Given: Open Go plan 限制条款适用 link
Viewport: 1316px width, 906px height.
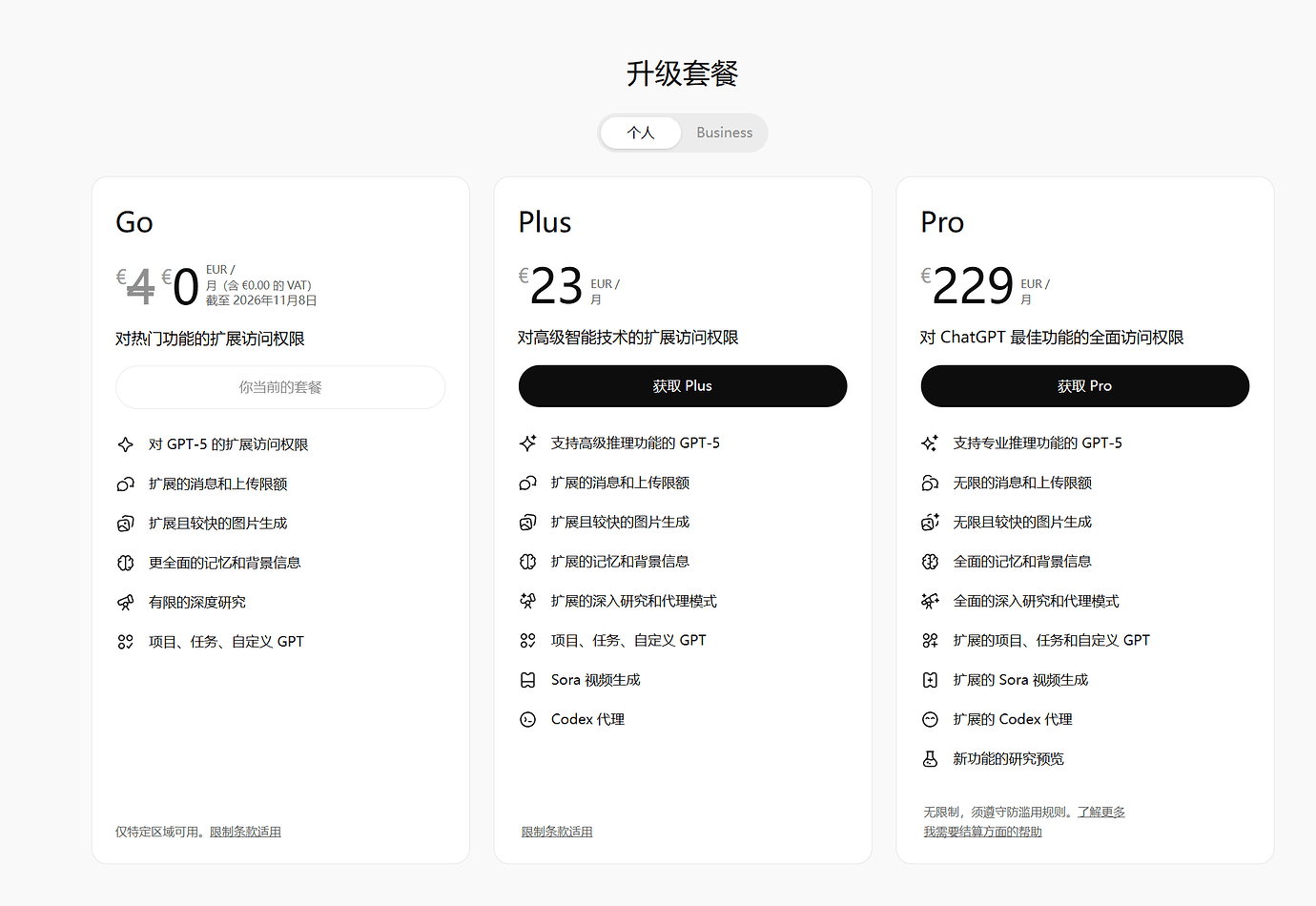Looking at the screenshot, I should point(245,832).
